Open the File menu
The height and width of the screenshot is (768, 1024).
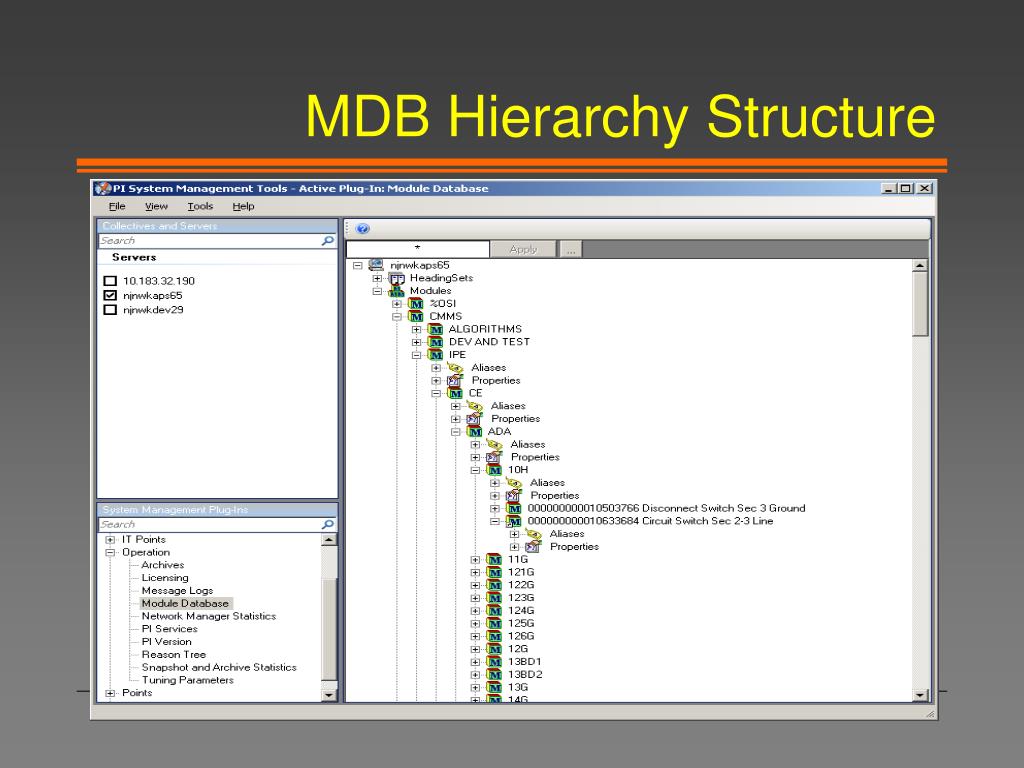pos(117,206)
